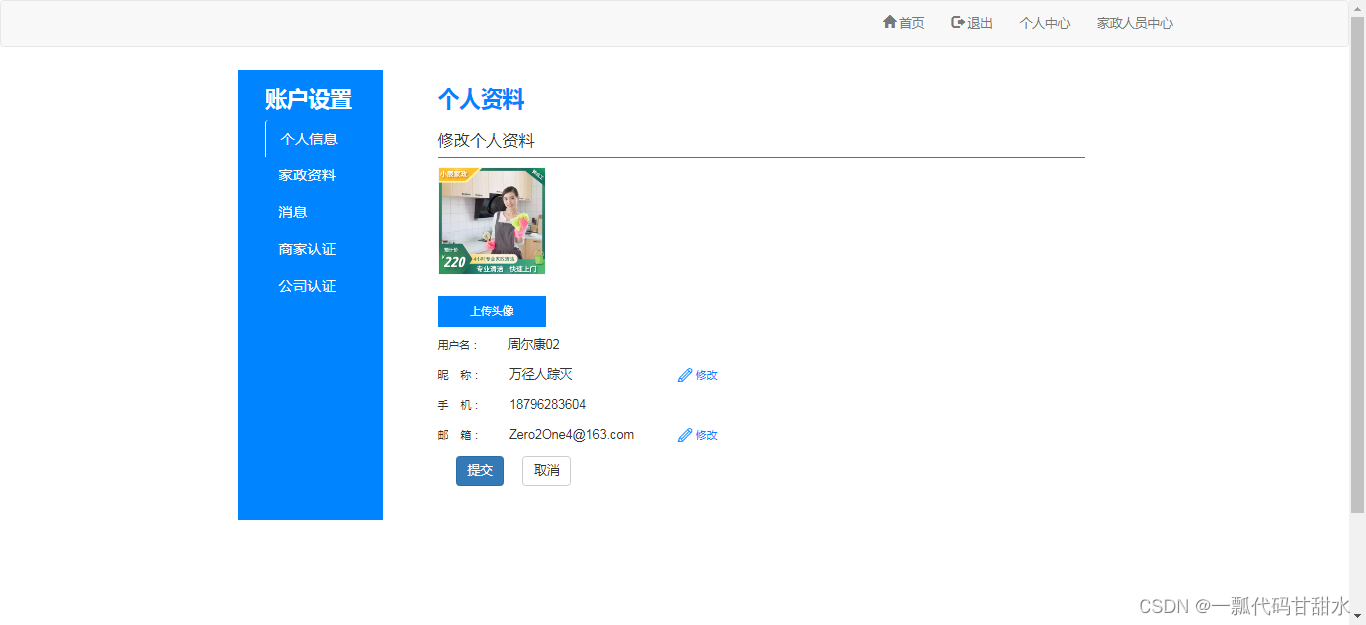The width and height of the screenshot is (1366, 625).
Task: Switch to 家政资料 in the sidebar
Action: (307, 175)
